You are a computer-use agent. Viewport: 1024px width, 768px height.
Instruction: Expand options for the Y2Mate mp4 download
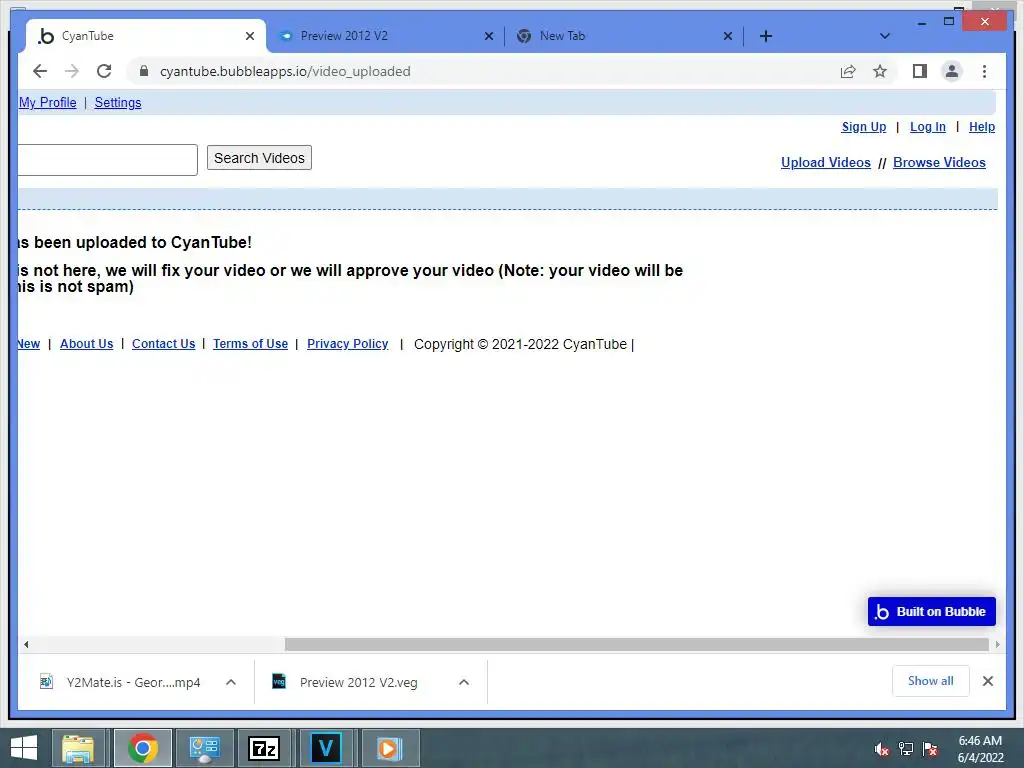[x=231, y=682]
